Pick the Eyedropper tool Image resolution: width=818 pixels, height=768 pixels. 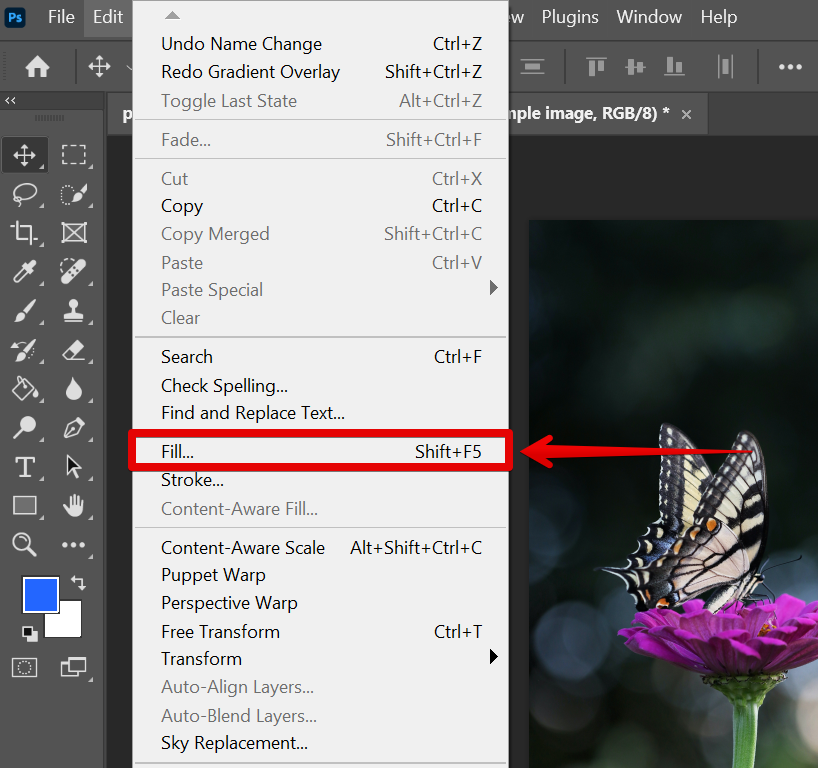tap(25, 271)
